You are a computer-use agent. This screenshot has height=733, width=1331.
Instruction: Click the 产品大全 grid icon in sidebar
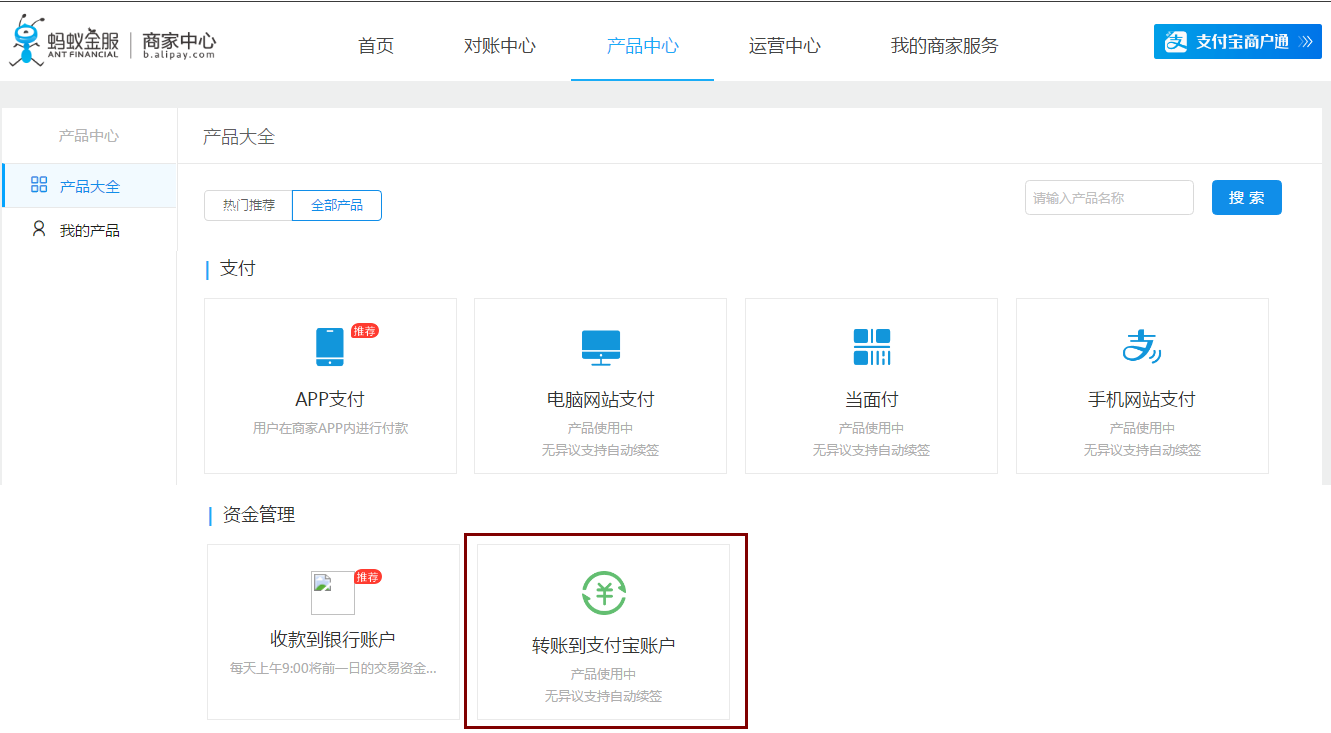(x=39, y=185)
